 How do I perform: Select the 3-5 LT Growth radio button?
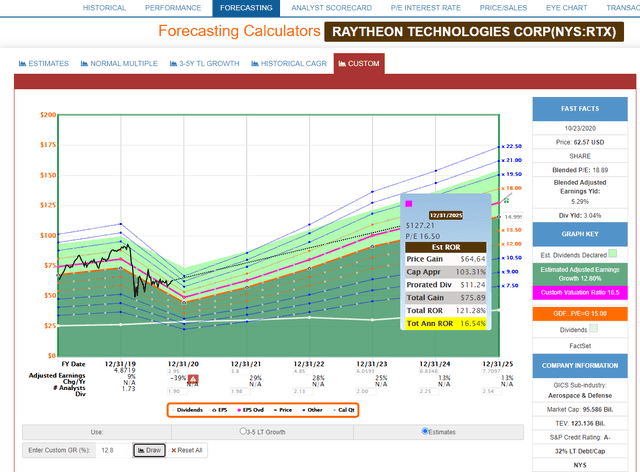(x=243, y=431)
